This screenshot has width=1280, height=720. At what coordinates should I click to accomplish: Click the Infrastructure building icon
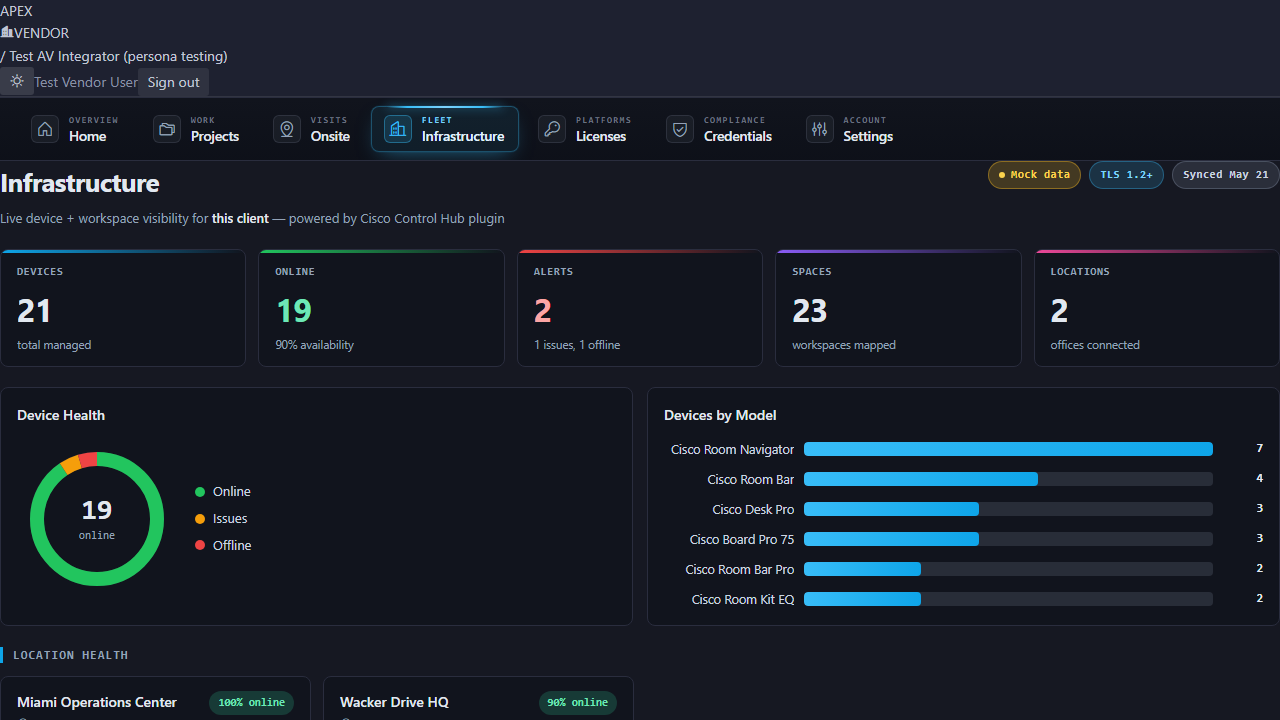(398, 129)
